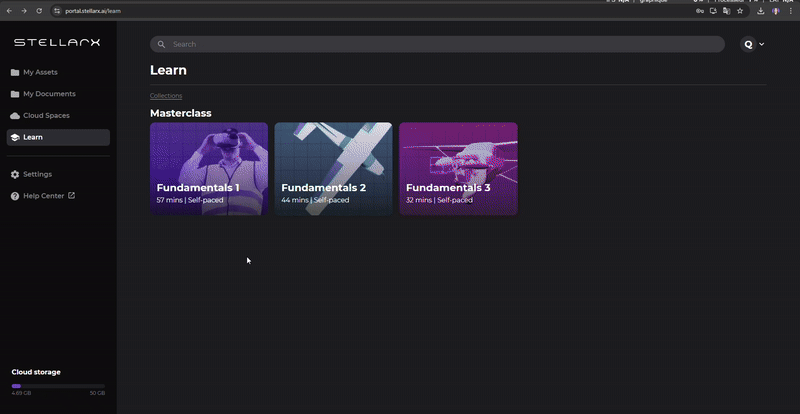
Task: Click the Settings gear icon
Action: click(15, 174)
